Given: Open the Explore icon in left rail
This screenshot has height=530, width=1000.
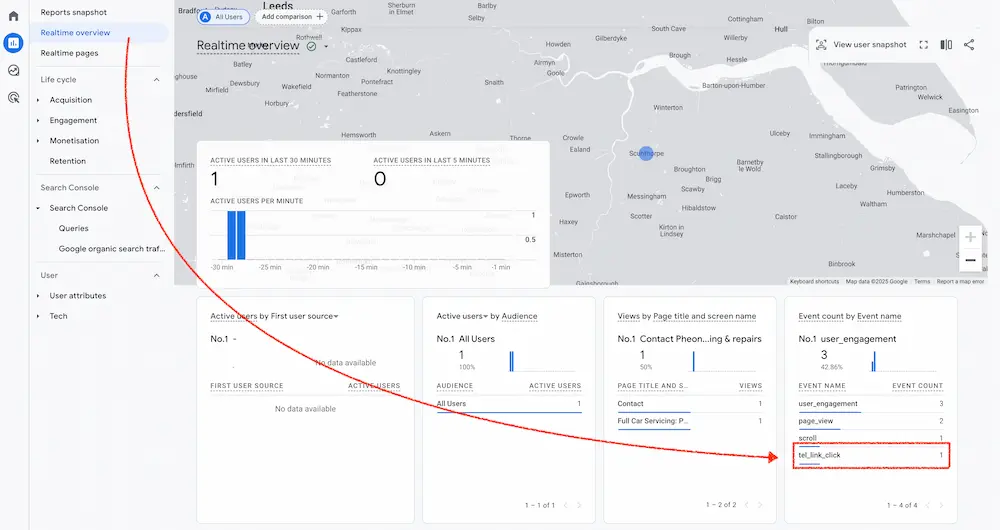Looking at the screenshot, I should 13,70.
